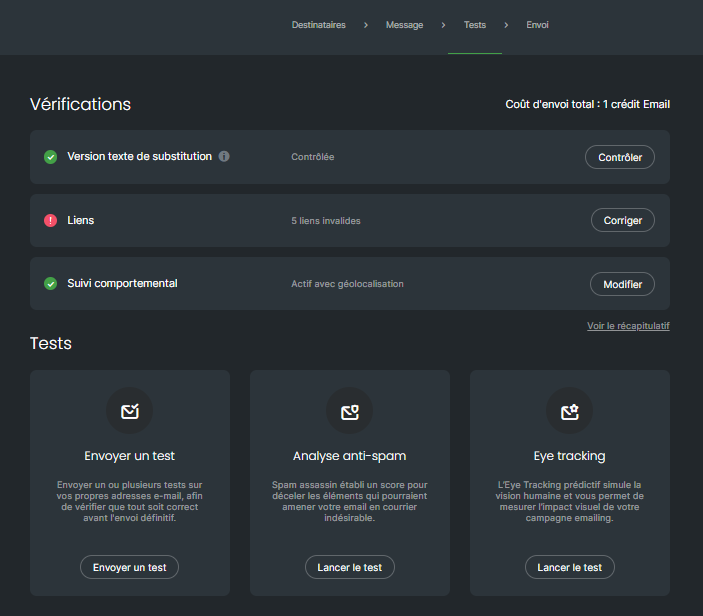Launch the anti-spam analysis test

pyautogui.click(x=350, y=567)
